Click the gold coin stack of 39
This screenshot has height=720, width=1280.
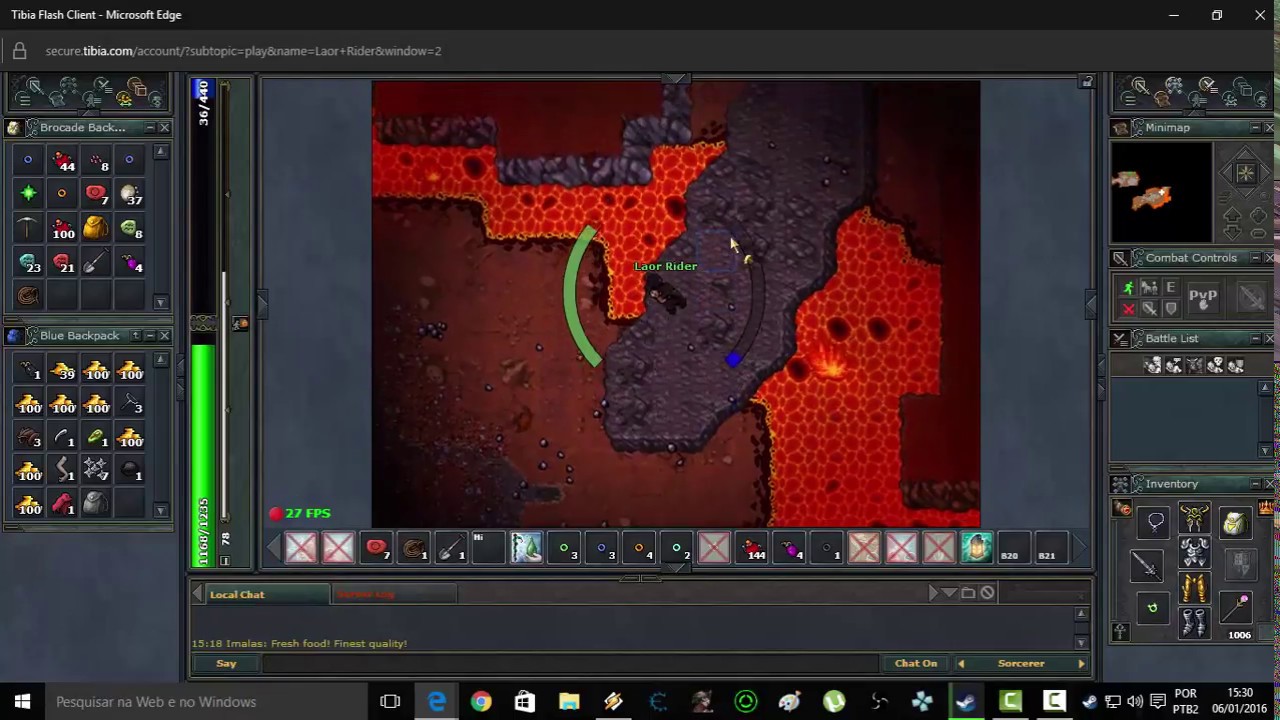click(x=62, y=369)
